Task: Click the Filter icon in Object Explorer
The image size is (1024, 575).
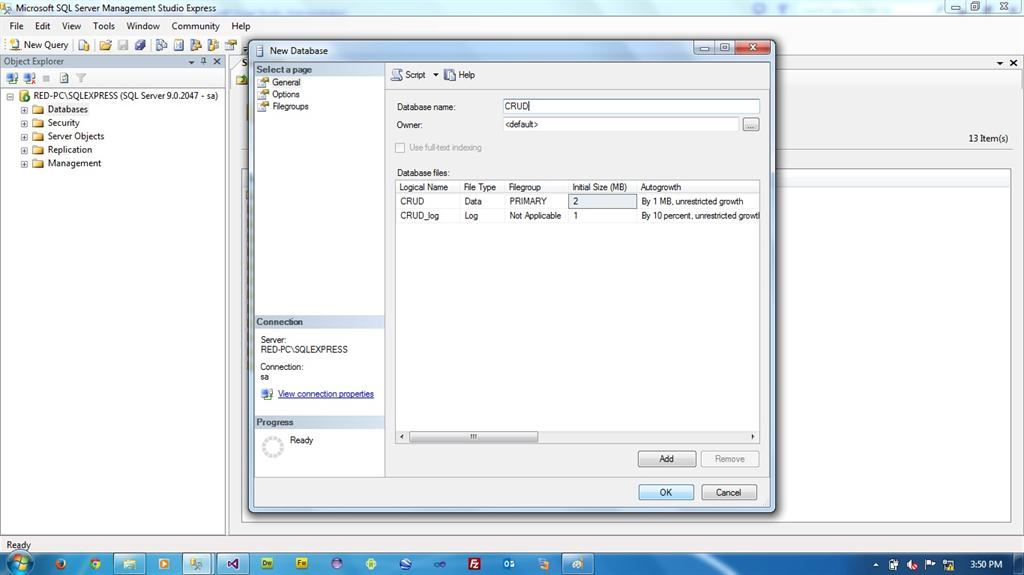Action: pyautogui.click(x=81, y=78)
